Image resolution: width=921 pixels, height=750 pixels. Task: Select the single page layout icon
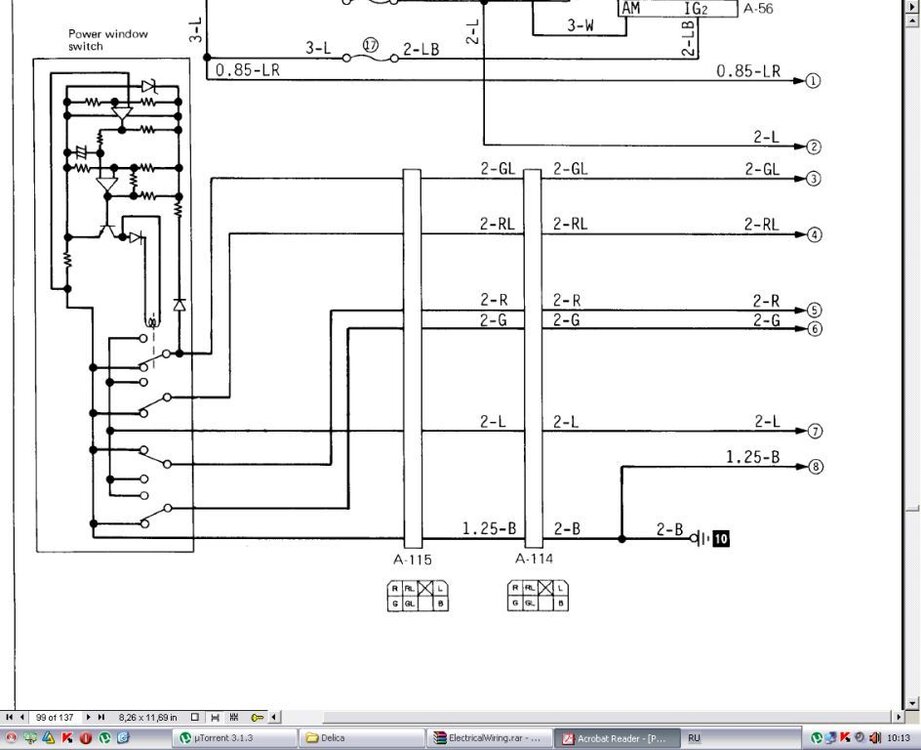click(196, 717)
